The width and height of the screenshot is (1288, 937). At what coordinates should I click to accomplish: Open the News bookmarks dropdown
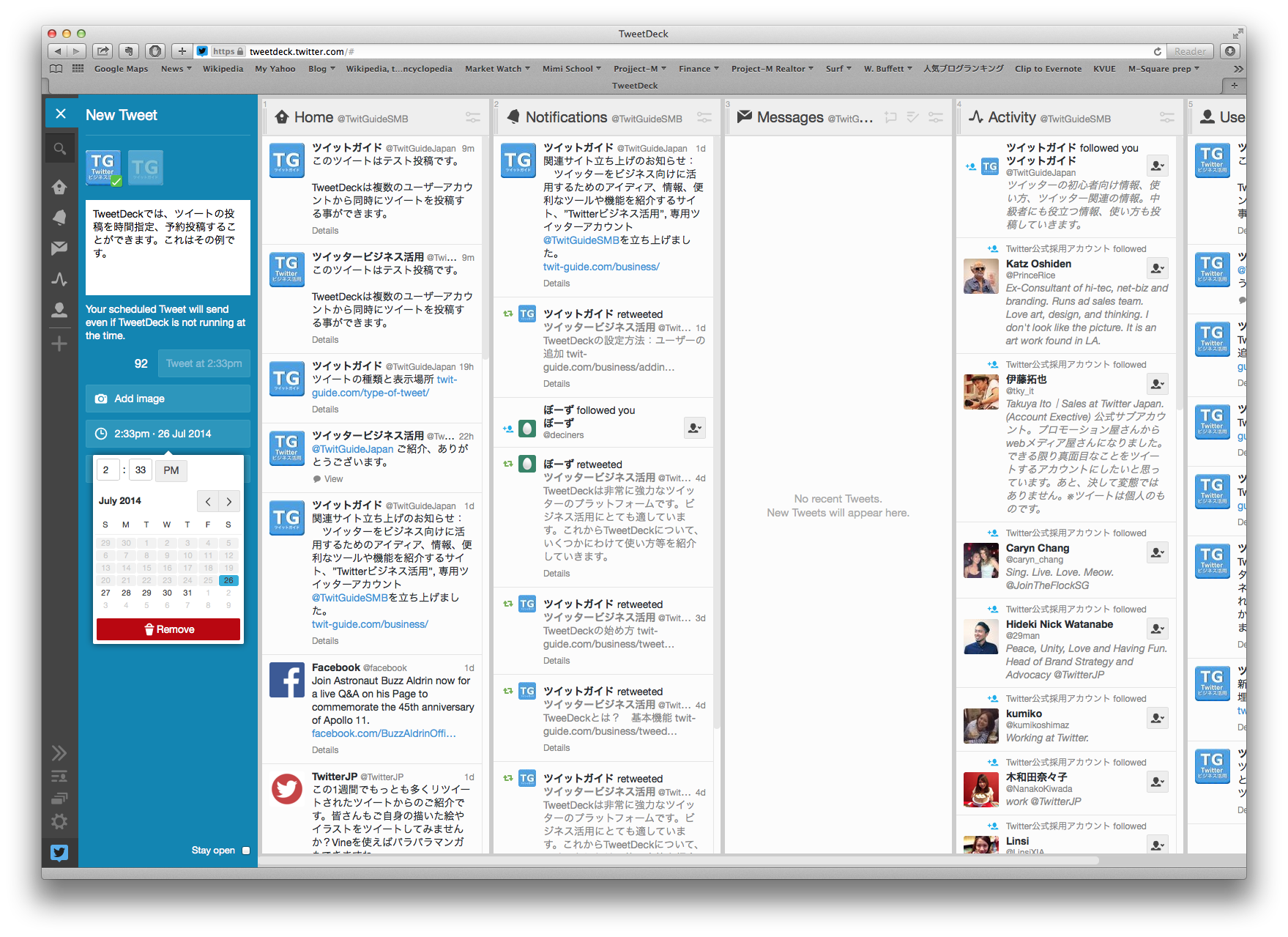176,69
